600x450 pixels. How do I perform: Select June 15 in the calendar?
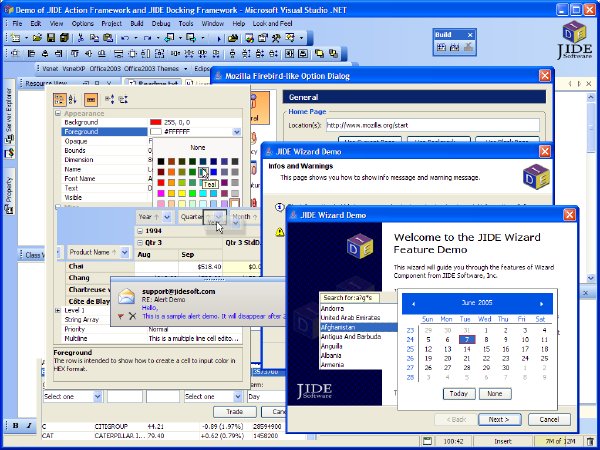point(486,349)
